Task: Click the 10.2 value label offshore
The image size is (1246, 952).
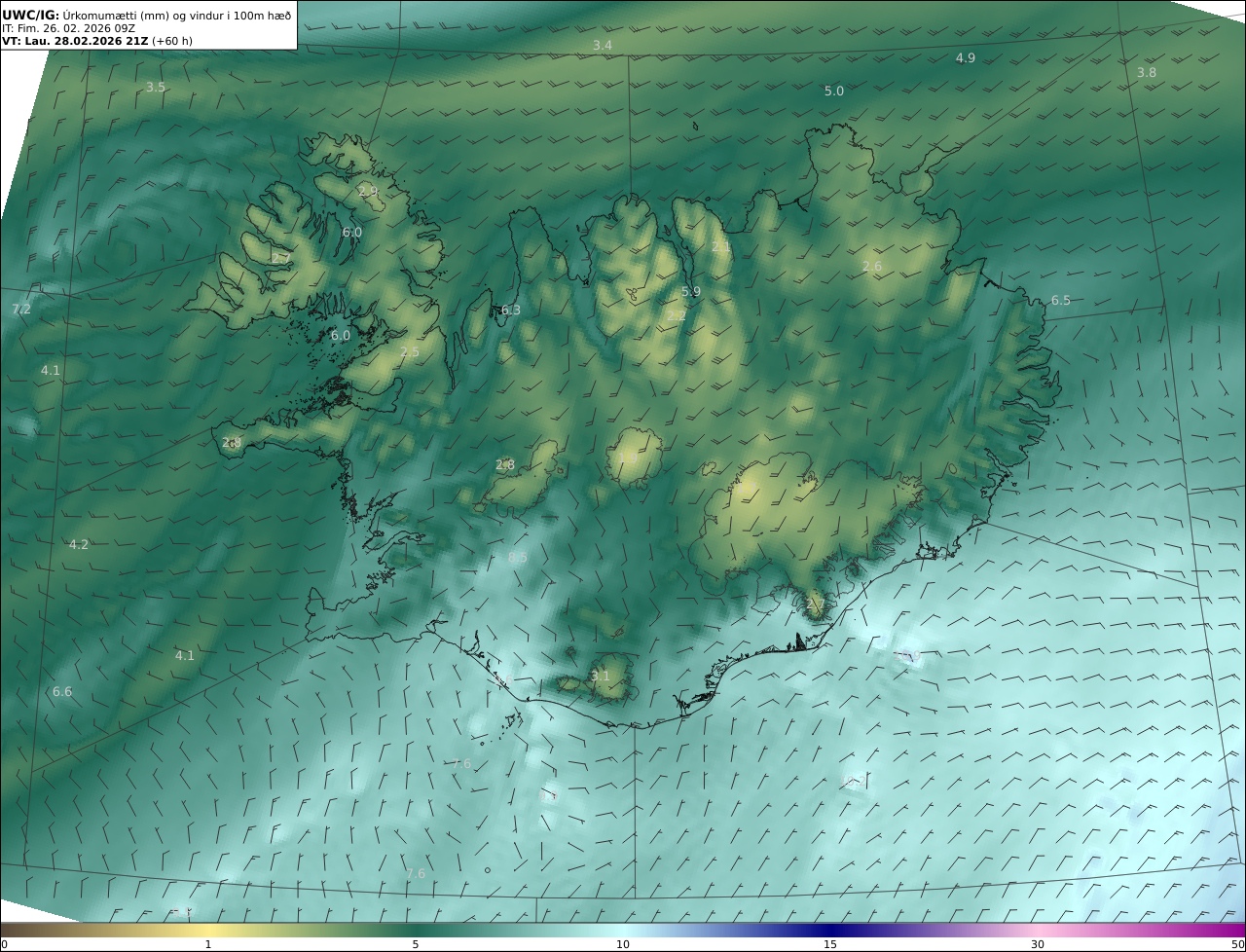Action: click(854, 781)
